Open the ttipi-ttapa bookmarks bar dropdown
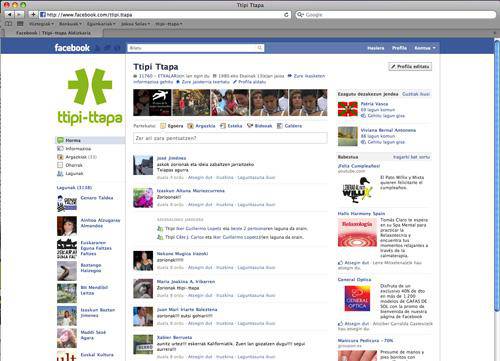The width and height of the screenshot is (500, 361). pos(169,24)
